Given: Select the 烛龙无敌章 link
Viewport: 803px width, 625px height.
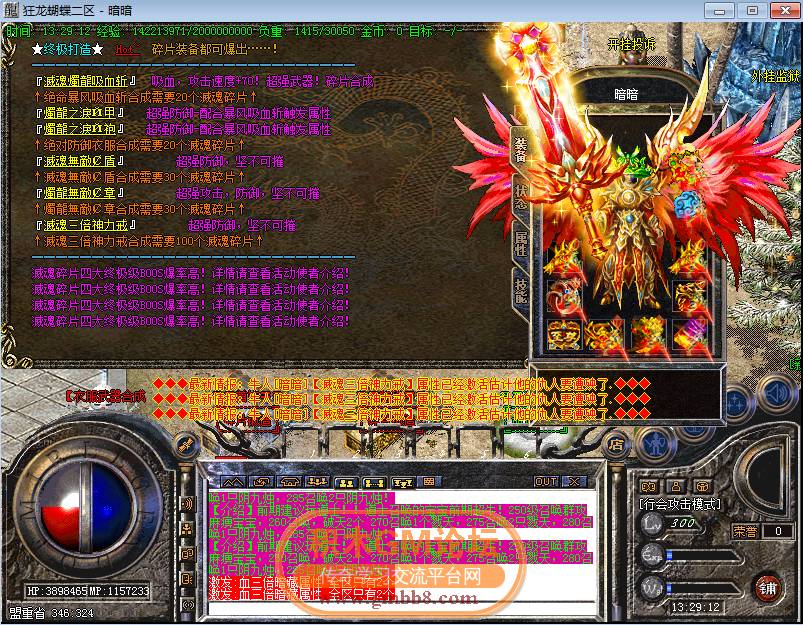Looking at the screenshot, I should coord(79,193).
